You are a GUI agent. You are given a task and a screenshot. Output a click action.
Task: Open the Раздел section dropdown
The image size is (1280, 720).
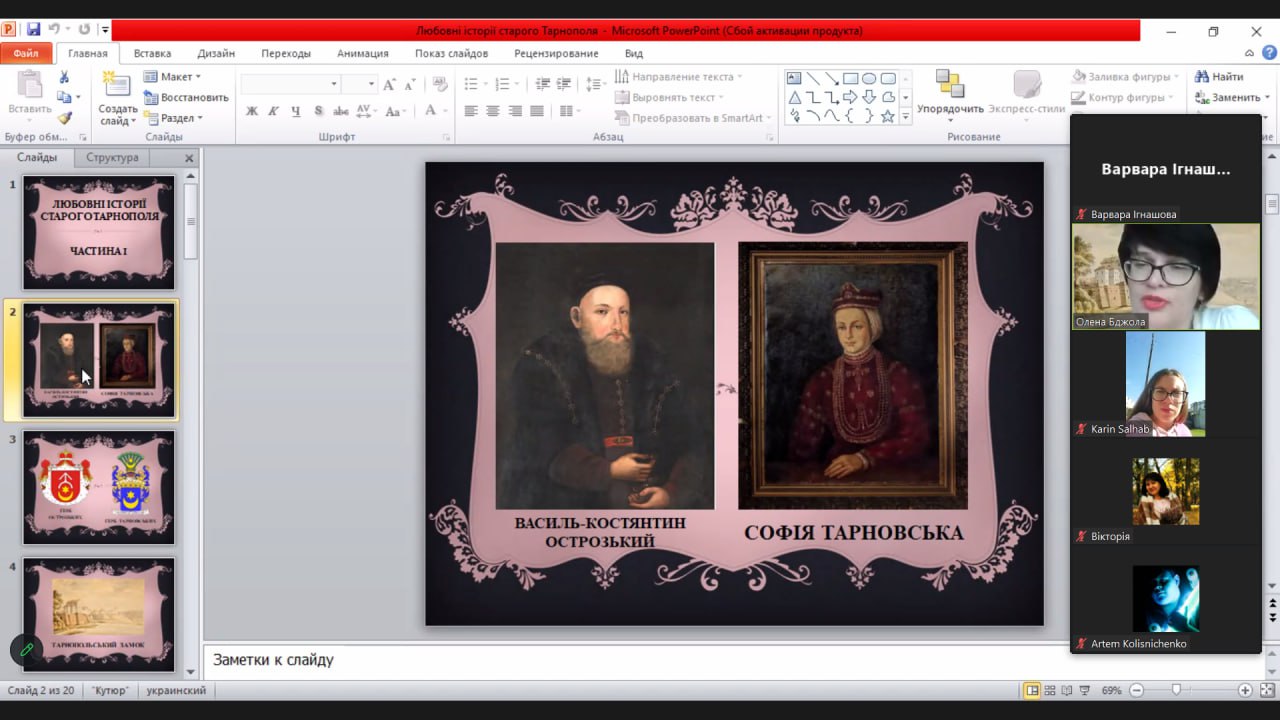click(x=173, y=118)
